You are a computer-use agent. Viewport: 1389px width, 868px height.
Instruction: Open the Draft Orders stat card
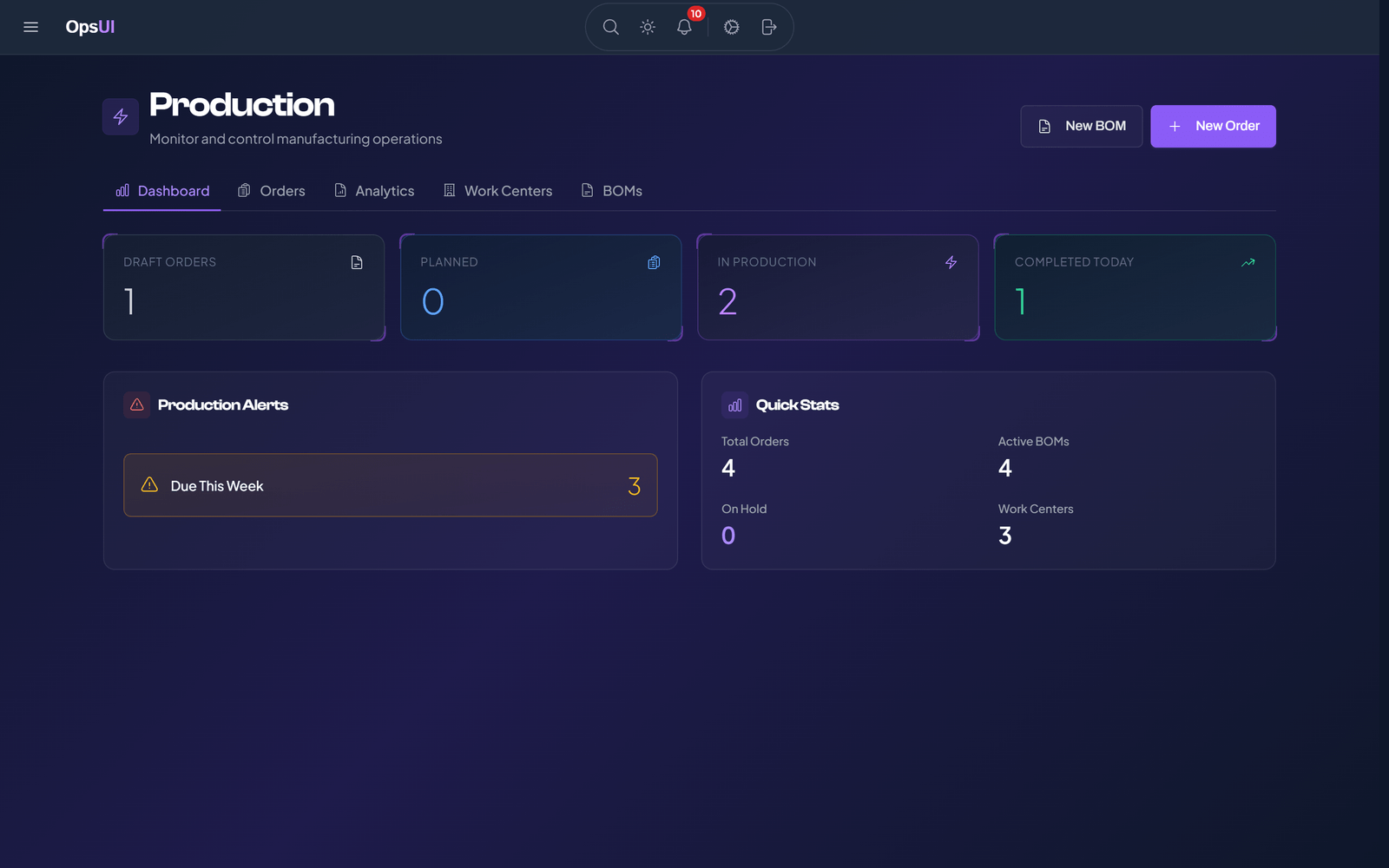click(x=244, y=287)
